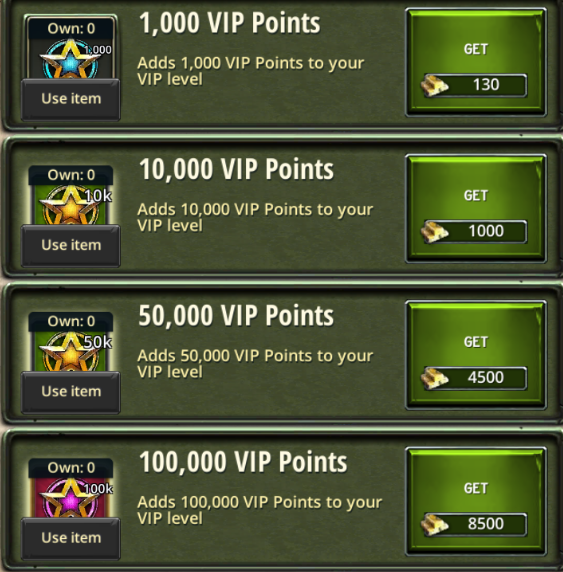Click the 50,000 VIP Points description text
Image resolution: width=563 pixels, height=572 pixels.
tap(255, 364)
